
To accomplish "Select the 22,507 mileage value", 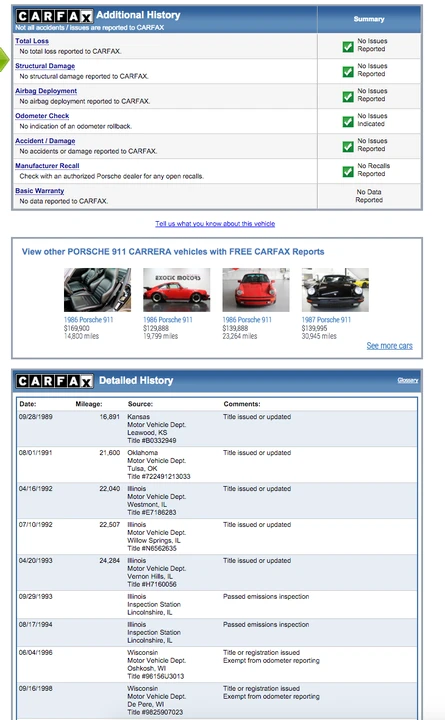I will click(x=110, y=524).
